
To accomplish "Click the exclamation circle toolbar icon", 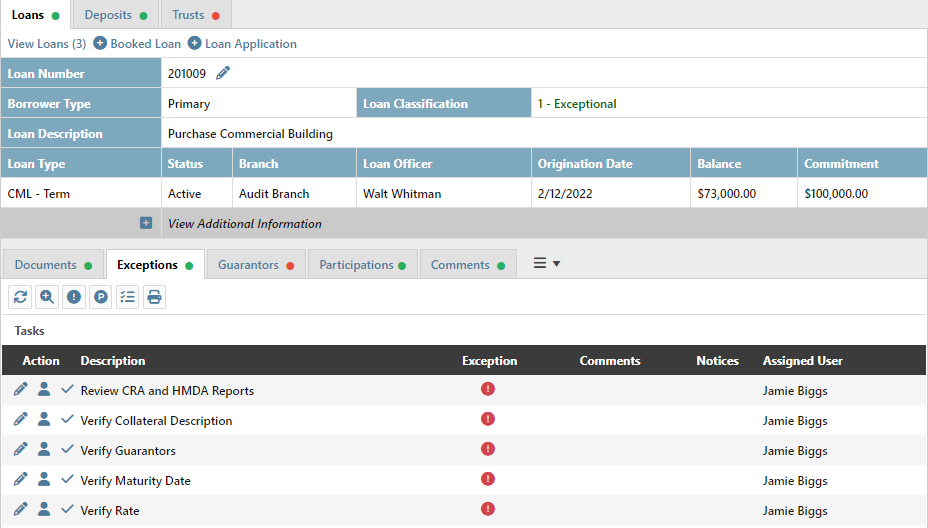I will pos(74,297).
